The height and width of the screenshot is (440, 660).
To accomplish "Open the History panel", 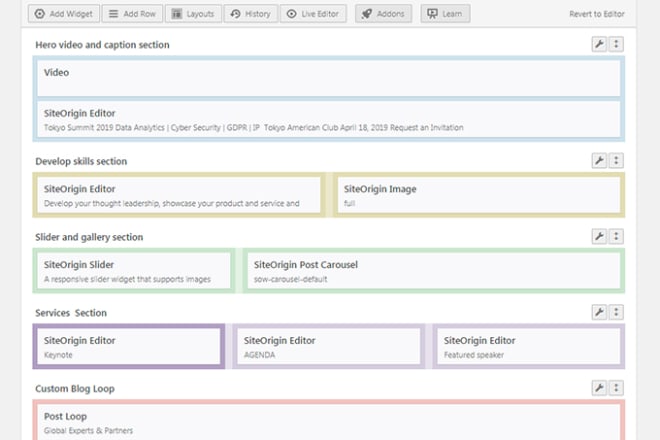I will click(250, 14).
